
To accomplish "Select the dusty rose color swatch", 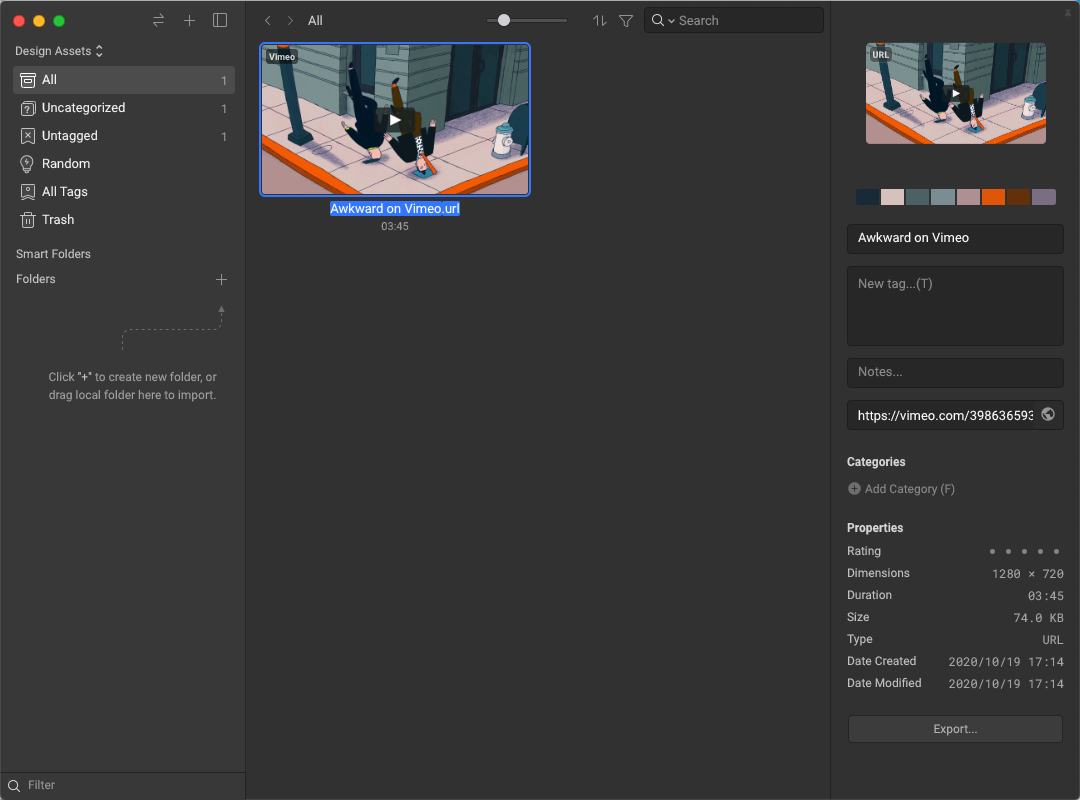I will pos(968,197).
